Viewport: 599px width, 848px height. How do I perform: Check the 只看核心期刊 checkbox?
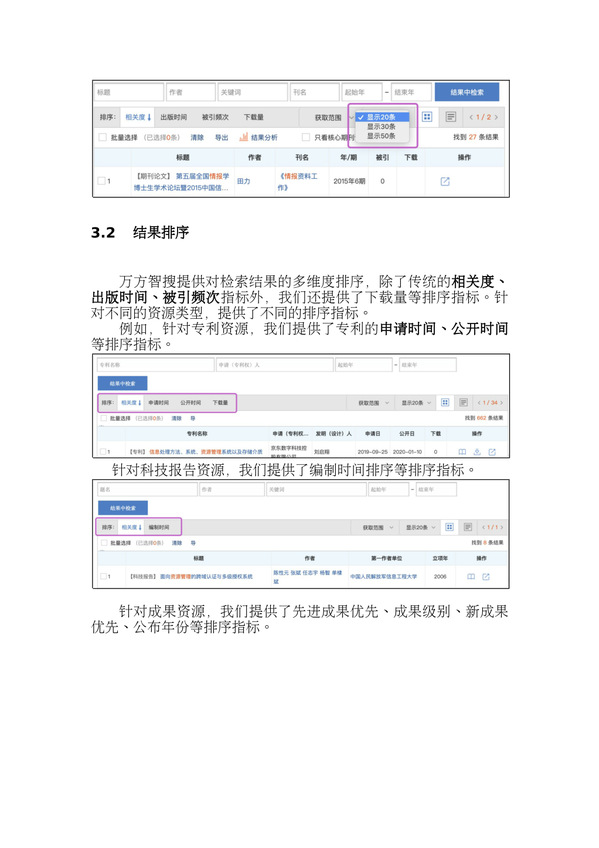(305, 137)
